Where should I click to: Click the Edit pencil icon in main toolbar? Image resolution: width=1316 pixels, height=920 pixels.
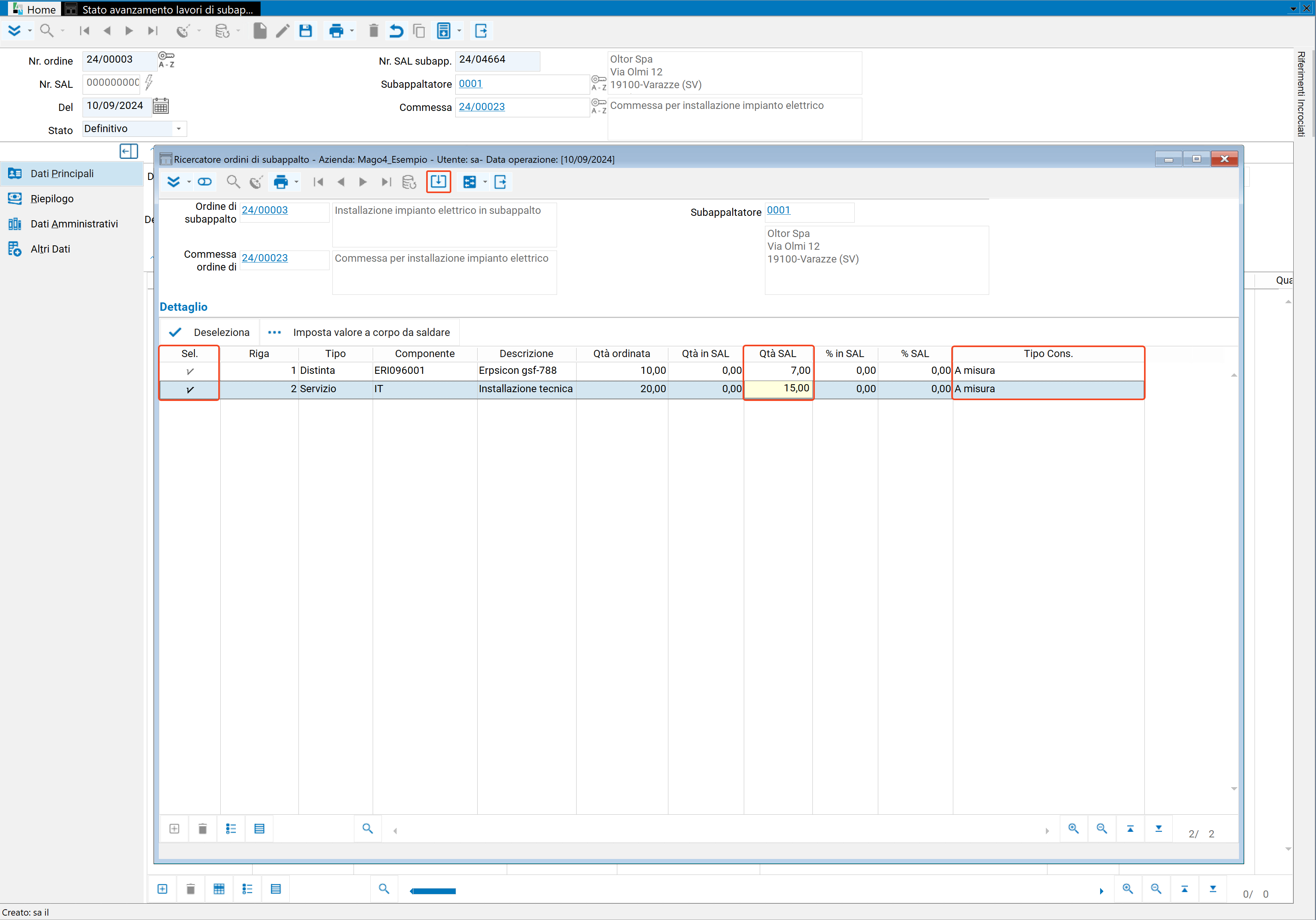click(x=283, y=31)
